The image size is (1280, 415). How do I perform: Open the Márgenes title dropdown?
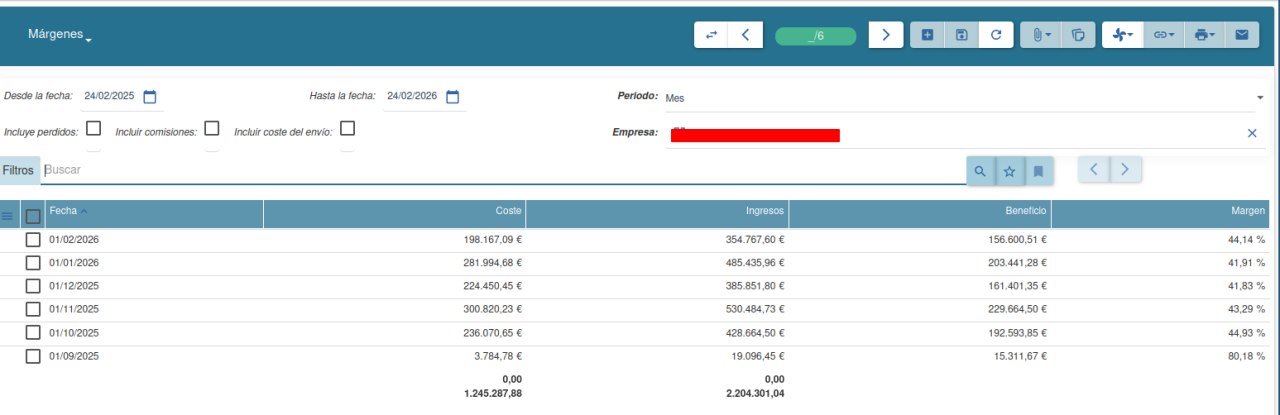tap(60, 35)
